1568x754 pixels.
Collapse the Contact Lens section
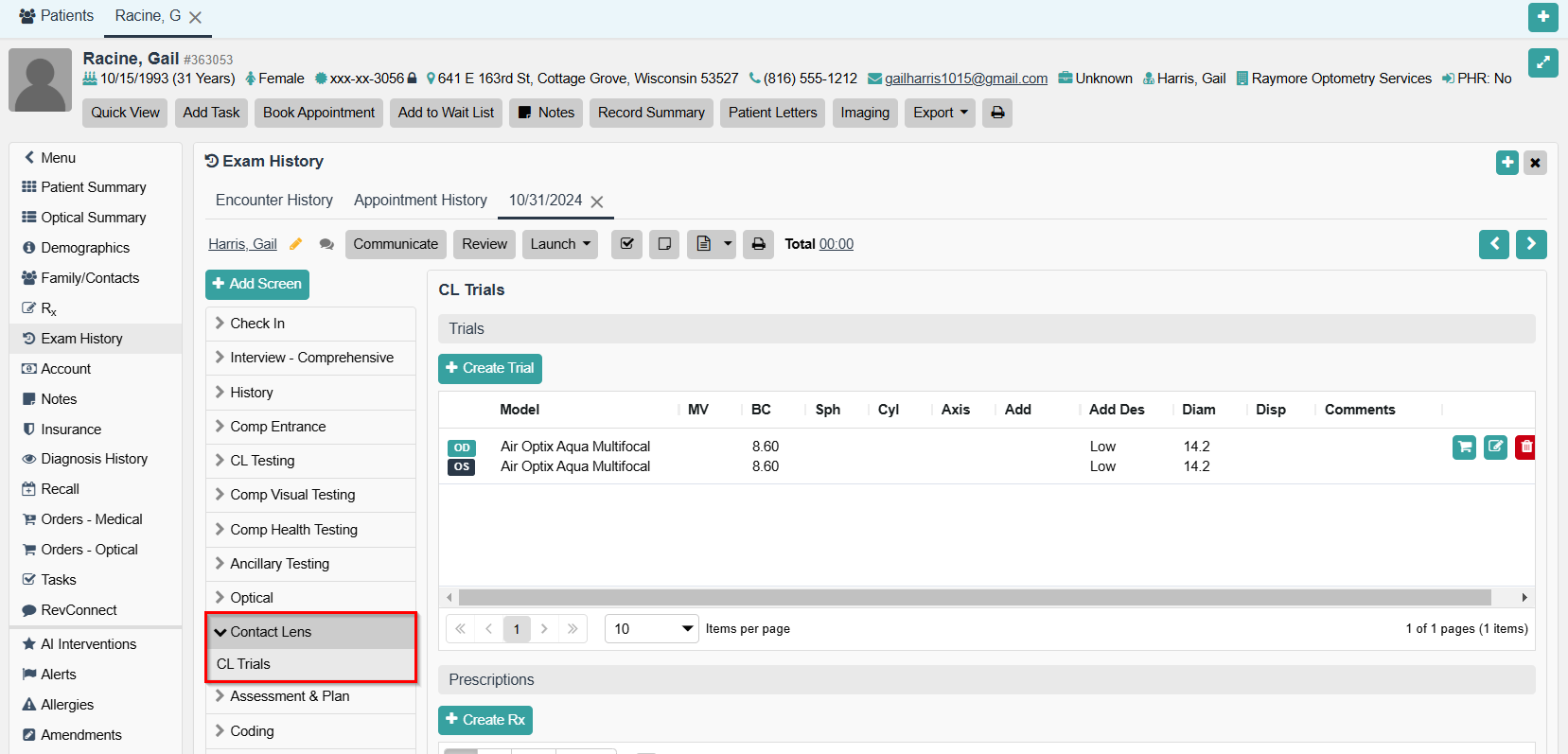(x=271, y=632)
